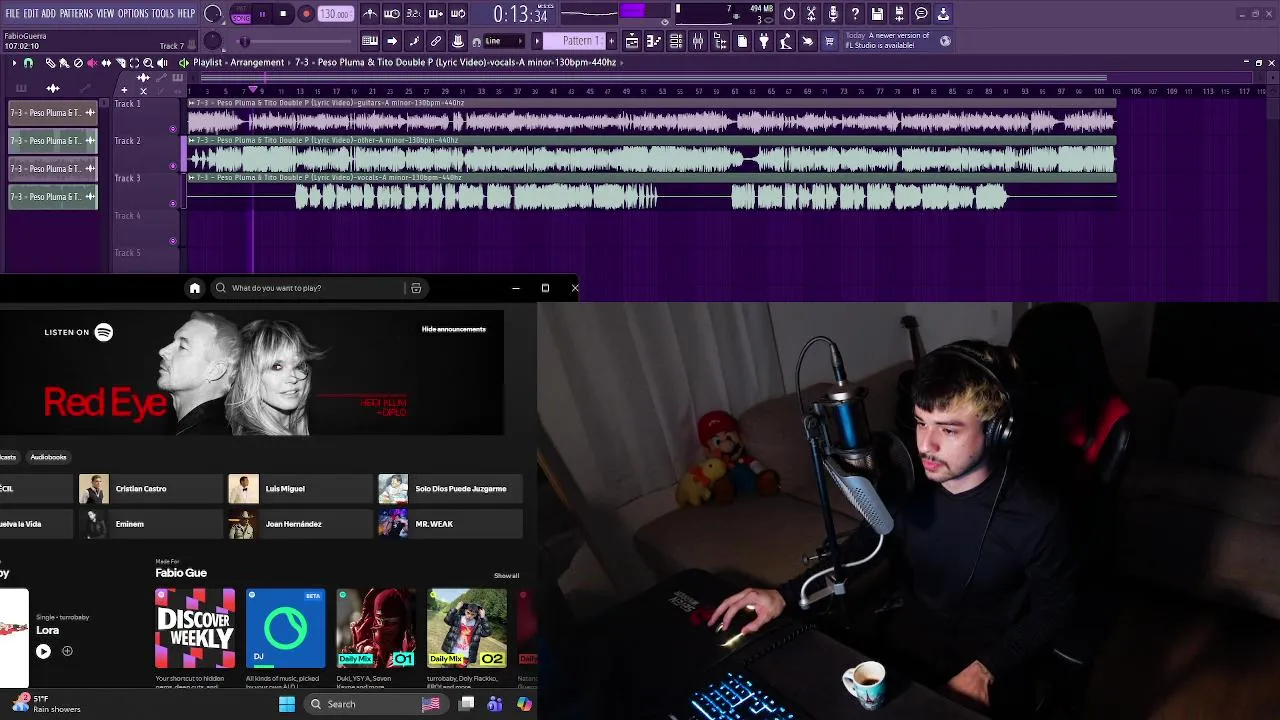Open the plugin picker plug icon
The width and height of the screenshot is (1280, 720).
coord(764,41)
